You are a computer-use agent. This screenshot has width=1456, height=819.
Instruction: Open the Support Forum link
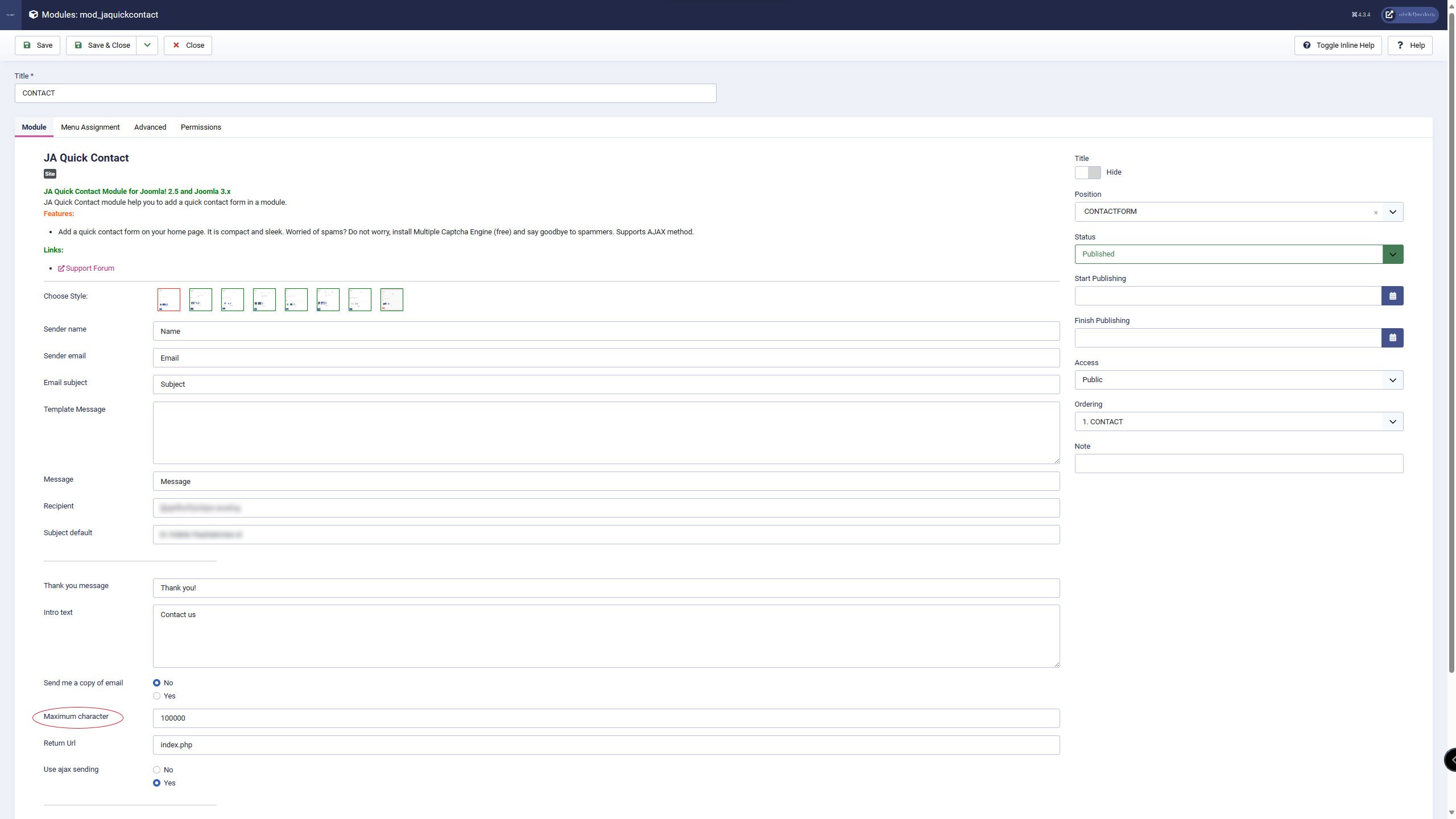pyautogui.click(x=89, y=268)
